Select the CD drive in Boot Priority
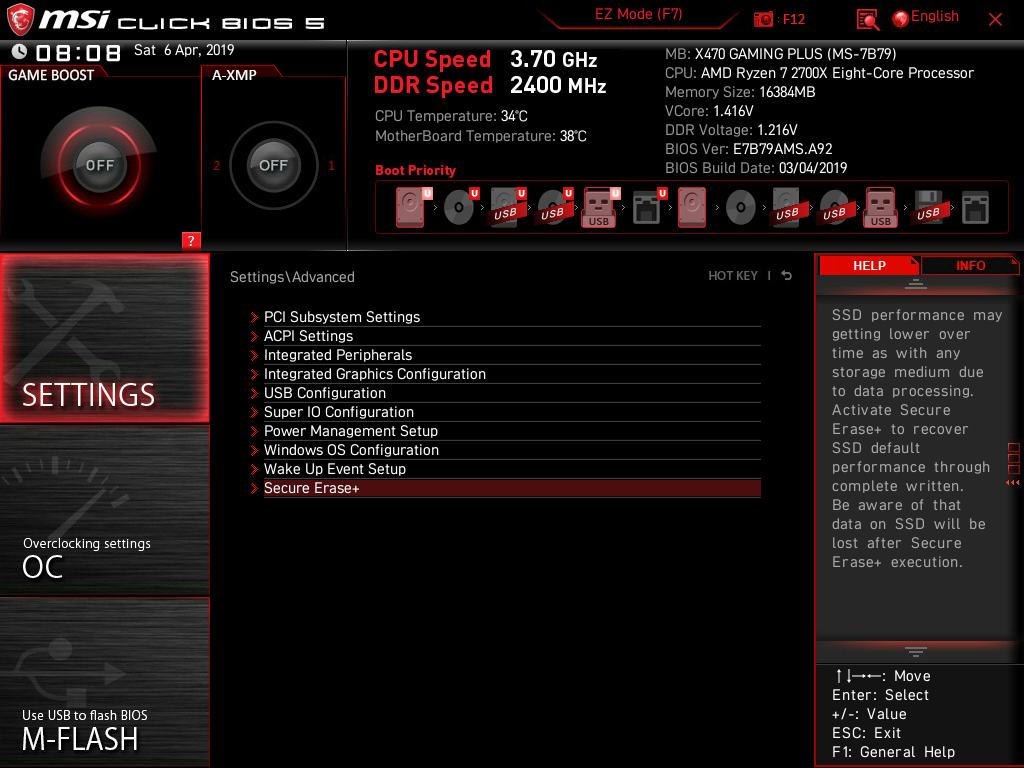The image size is (1024, 768). (460, 207)
